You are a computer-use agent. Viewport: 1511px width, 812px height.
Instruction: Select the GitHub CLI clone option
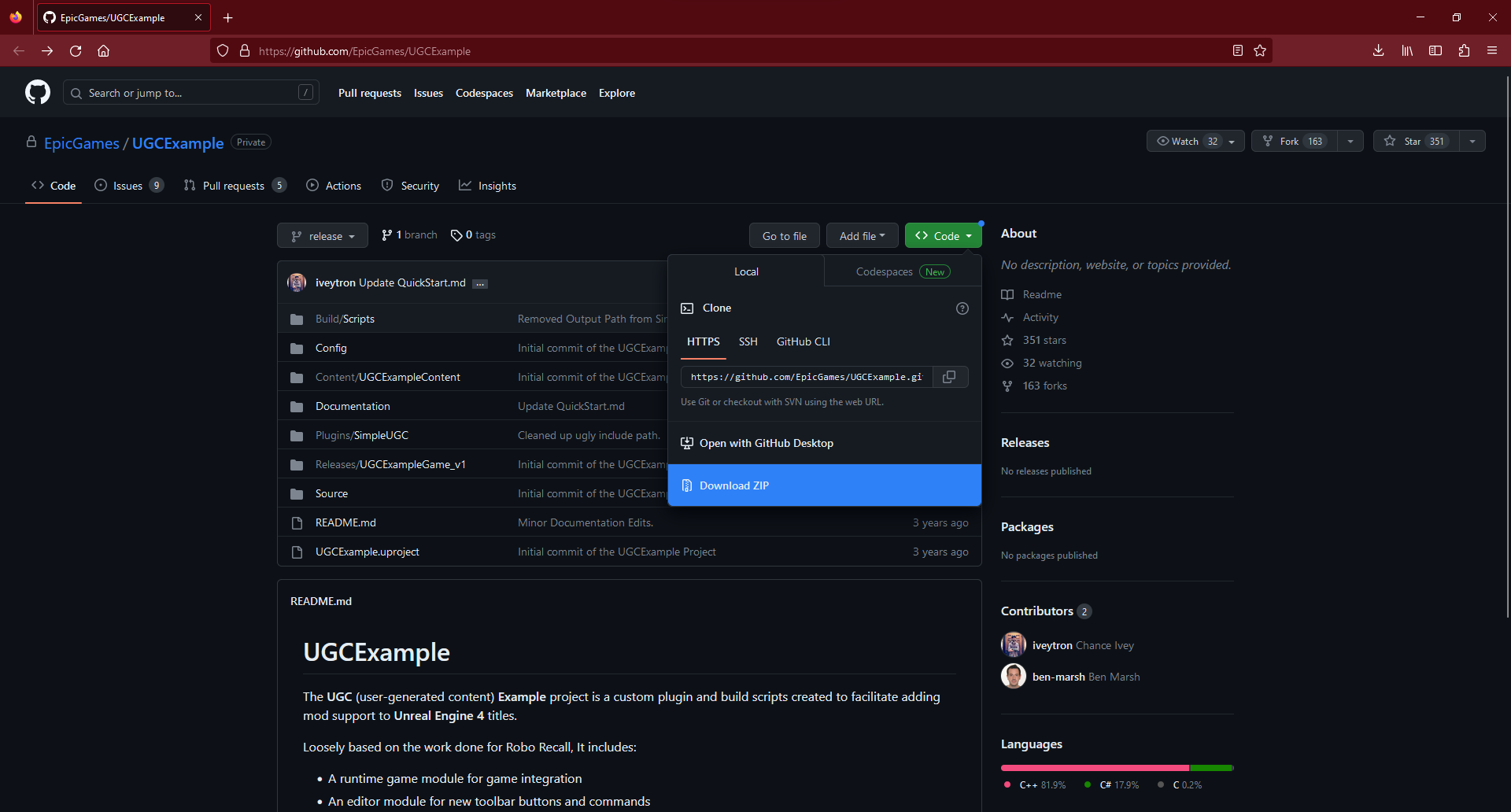click(x=803, y=341)
